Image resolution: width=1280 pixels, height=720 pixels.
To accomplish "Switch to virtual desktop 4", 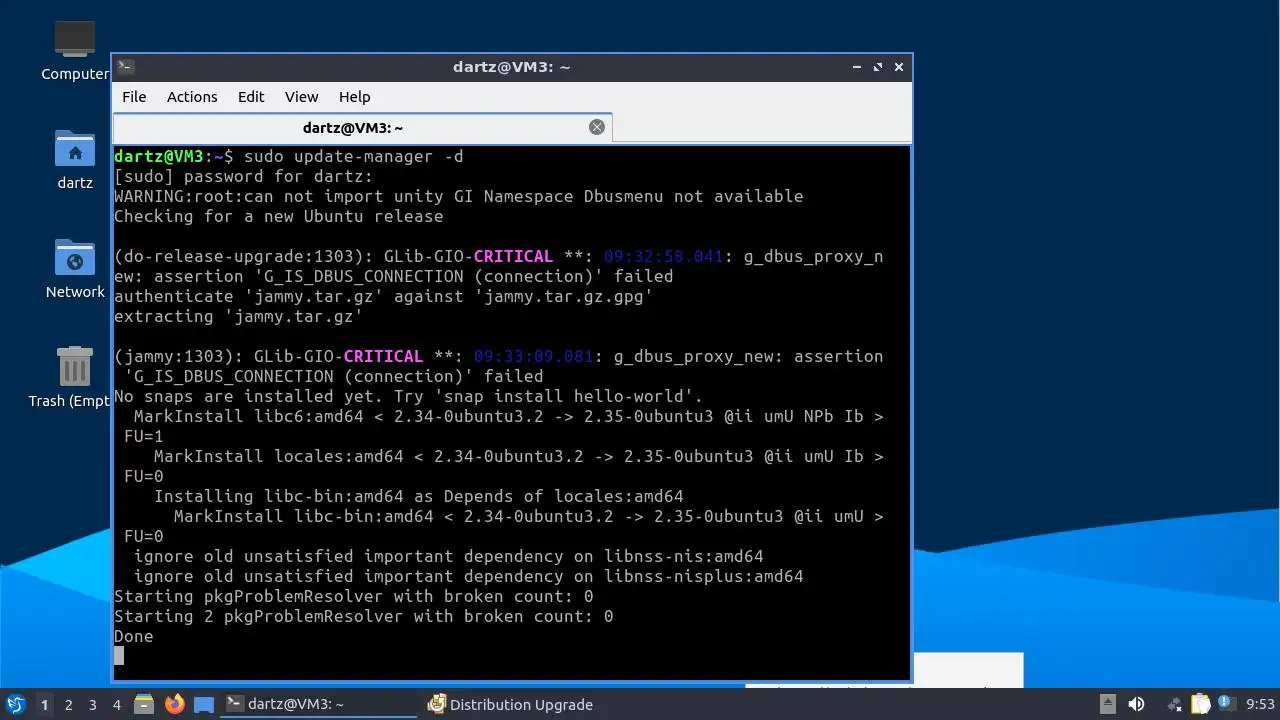I will [x=116, y=705].
